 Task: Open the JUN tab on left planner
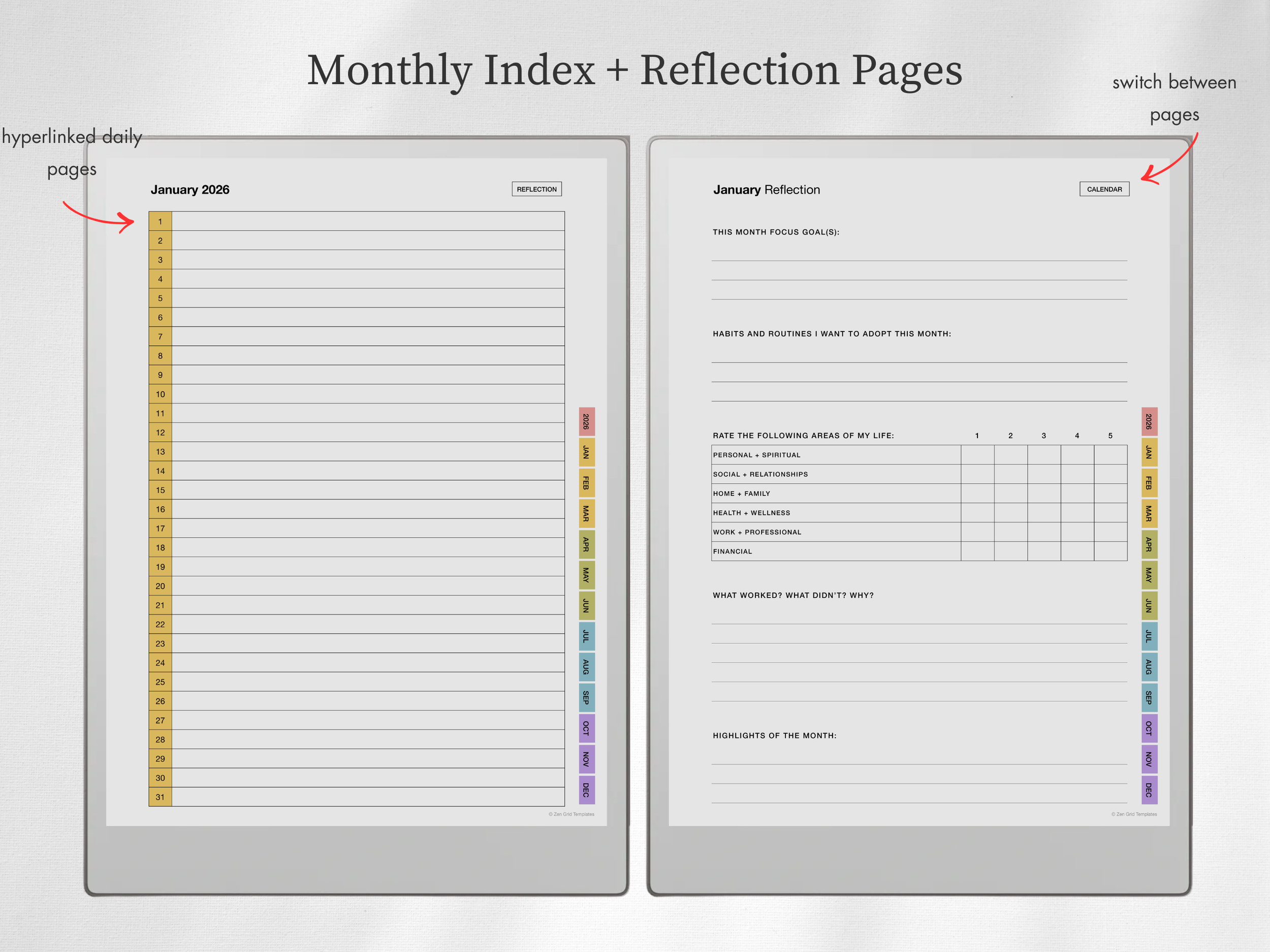coord(586,605)
